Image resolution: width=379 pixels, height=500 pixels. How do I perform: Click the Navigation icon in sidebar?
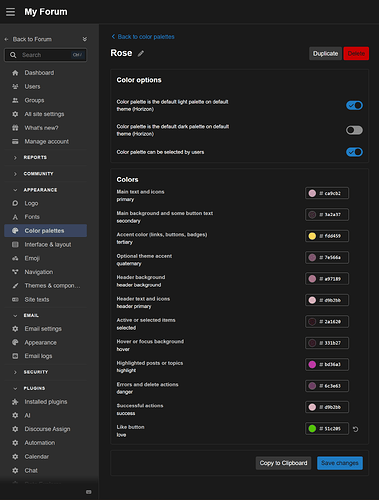pyautogui.click(x=15, y=272)
